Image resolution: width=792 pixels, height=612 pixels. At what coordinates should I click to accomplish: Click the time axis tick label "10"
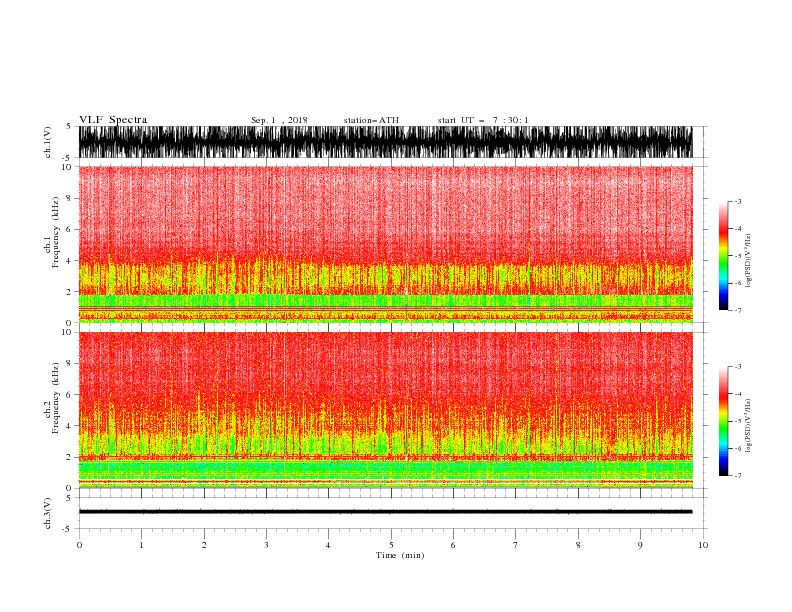[x=703, y=545]
